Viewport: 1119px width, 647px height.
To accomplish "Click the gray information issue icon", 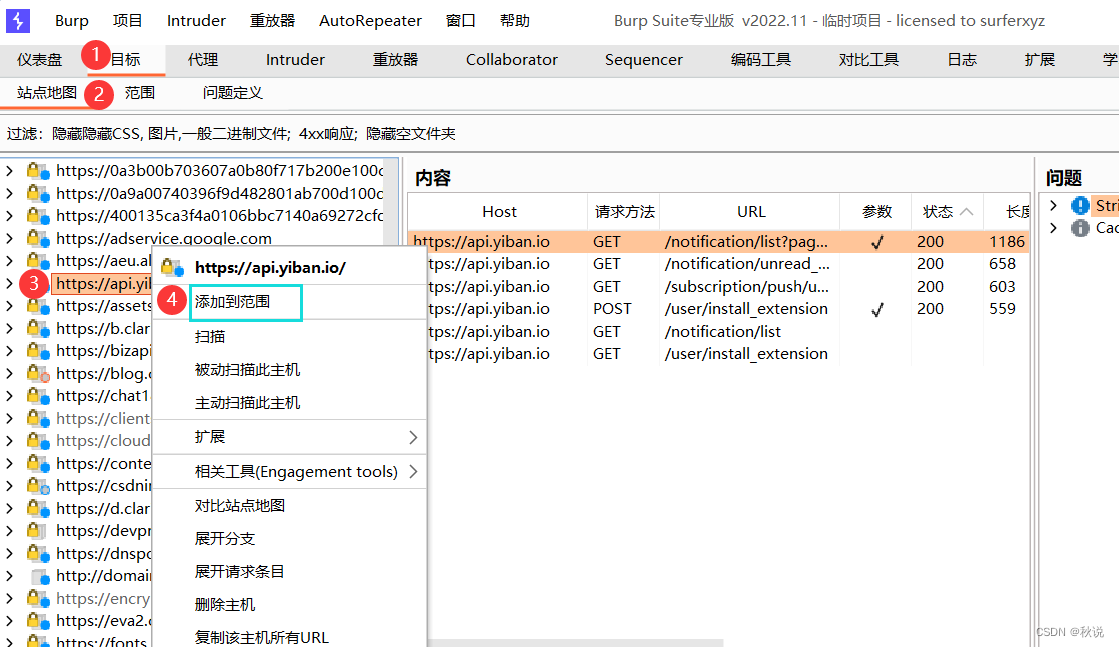I will tap(1080, 228).
